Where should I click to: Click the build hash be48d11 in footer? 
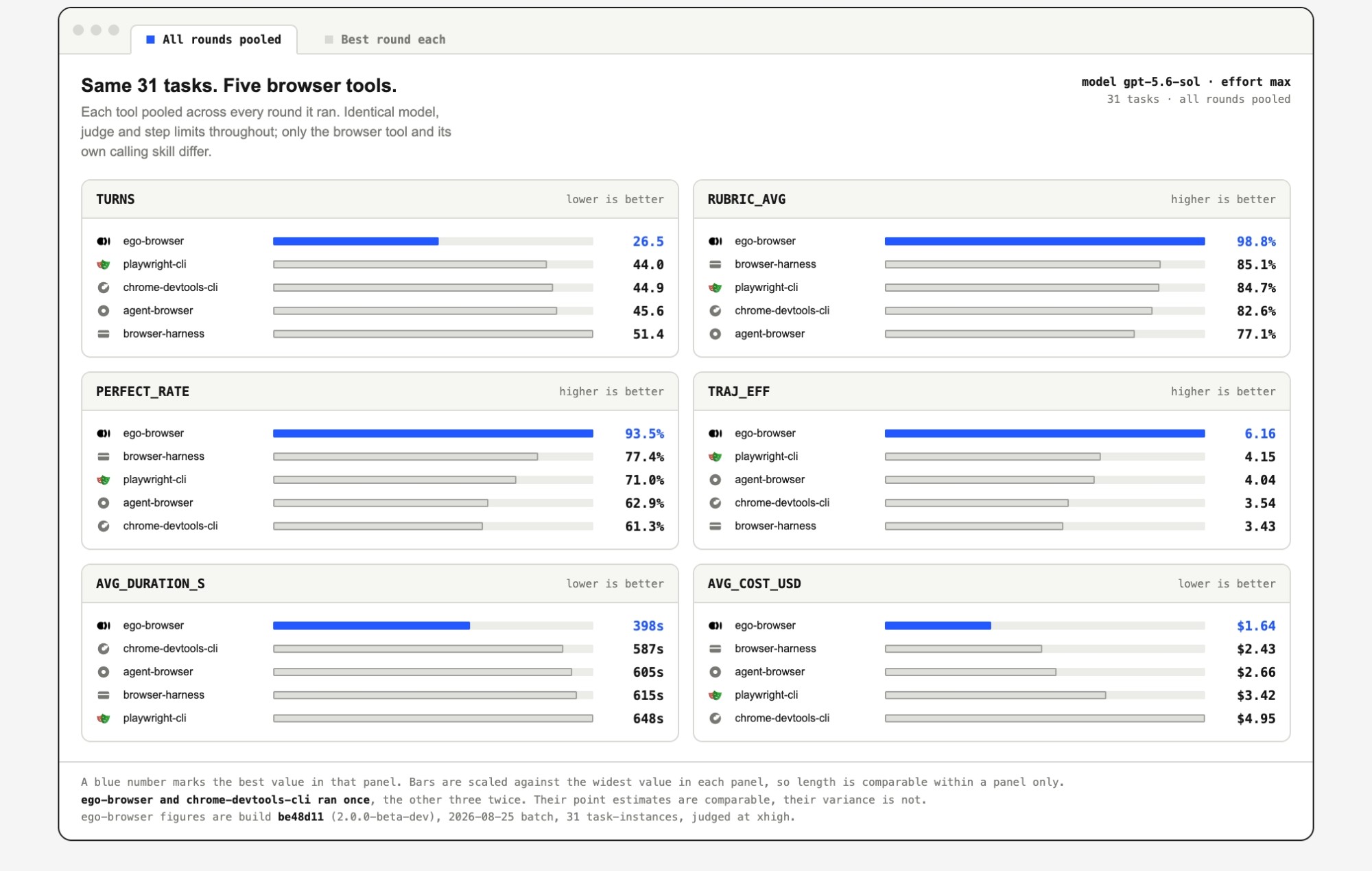tap(300, 817)
